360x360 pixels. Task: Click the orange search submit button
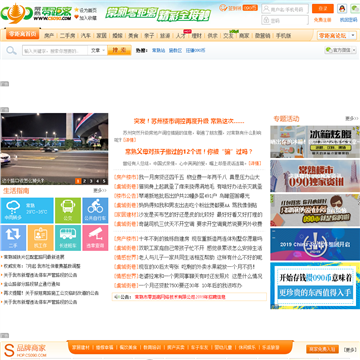(x=119, y=50)
